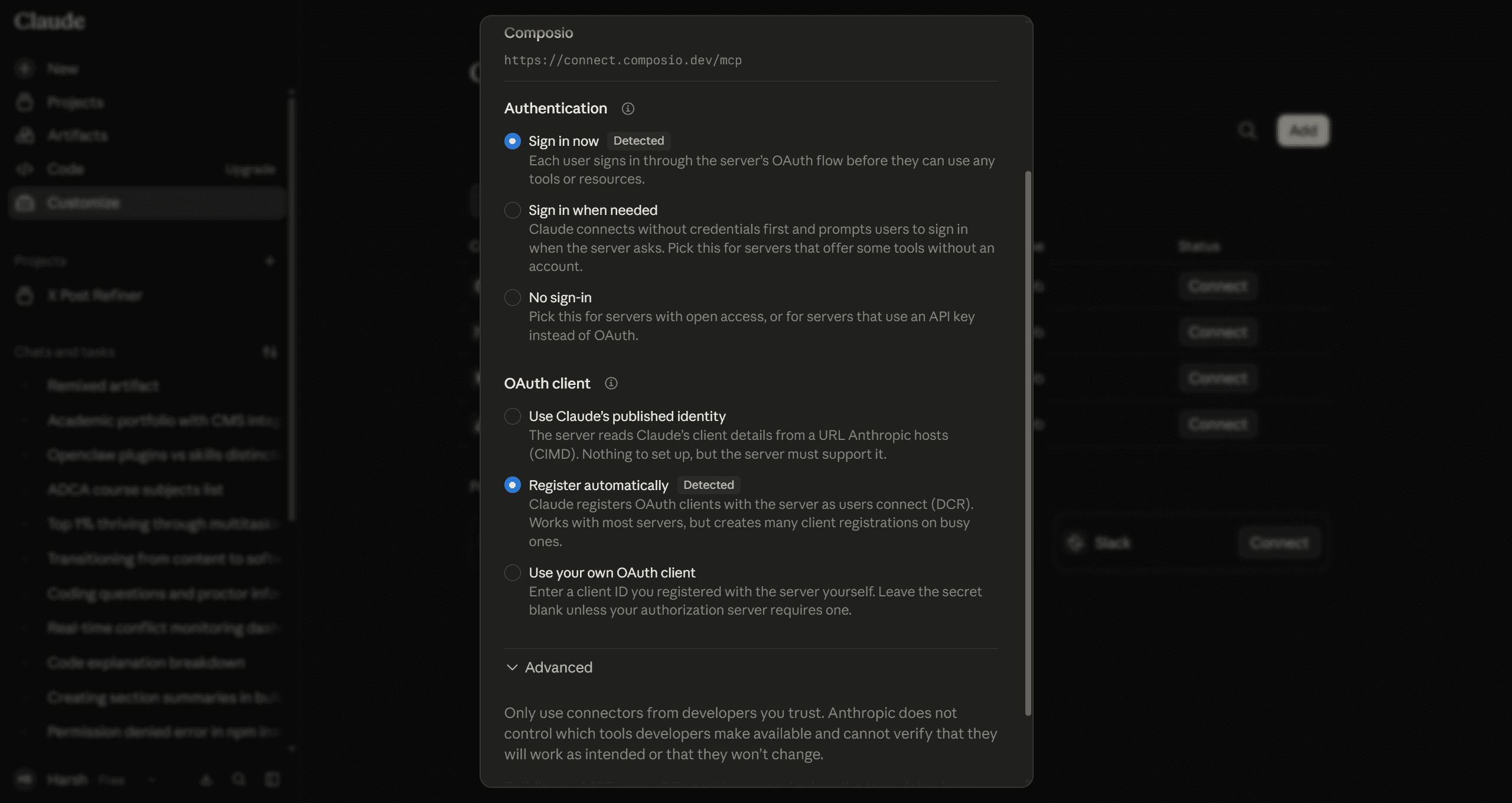Click the New chat plus icon in the sidebar

(25, 68)
